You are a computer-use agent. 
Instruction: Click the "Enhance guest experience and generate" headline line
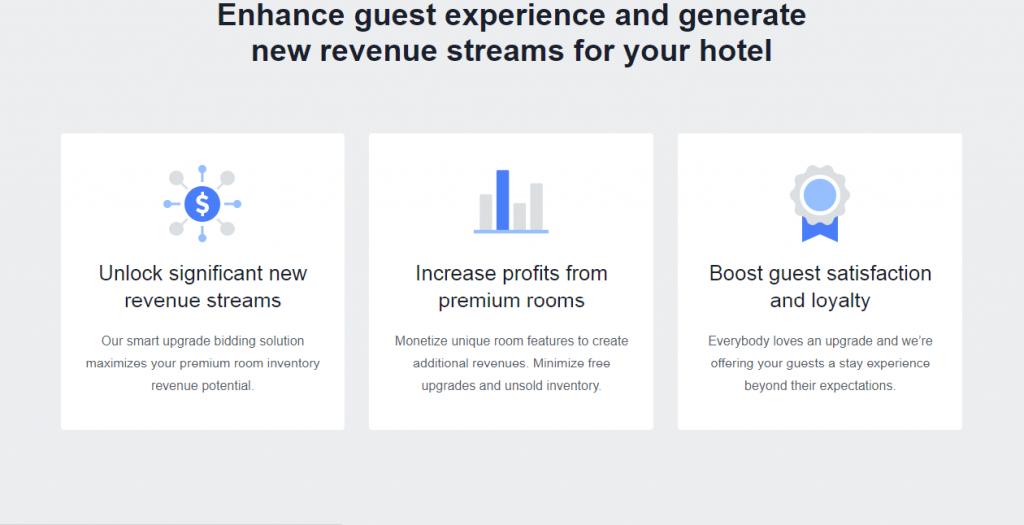coord(511,16)
